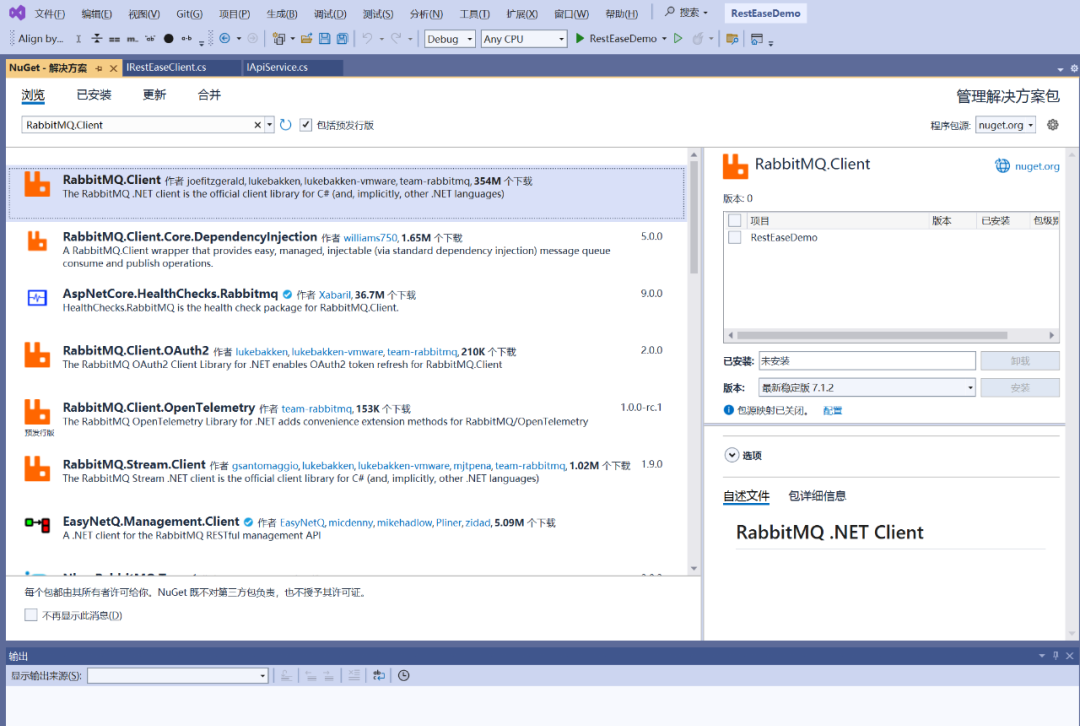Viewport: 1080px width, 726px height.
Task: Open the Debug configuration dropdown
Action: 449,39
